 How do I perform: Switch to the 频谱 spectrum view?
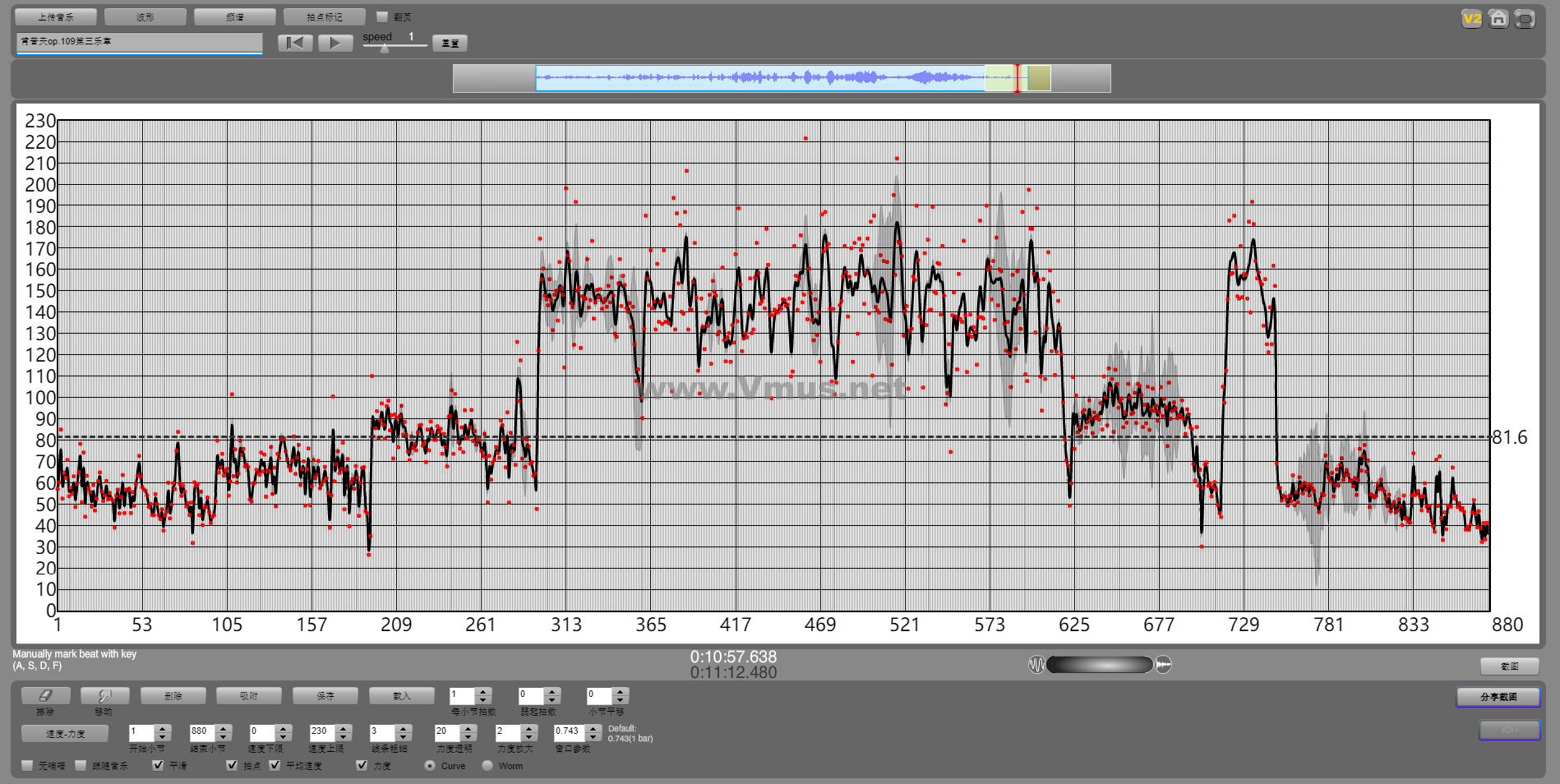234,17
